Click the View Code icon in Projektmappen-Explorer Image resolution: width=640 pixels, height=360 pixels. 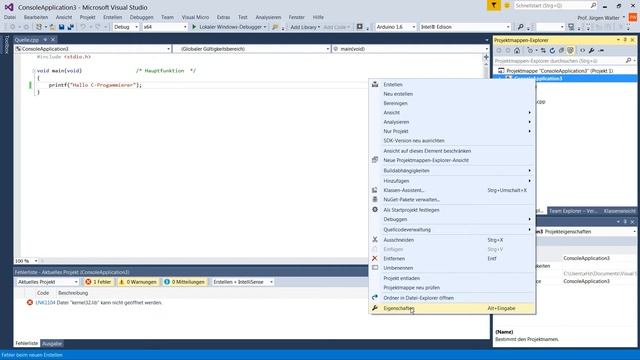coord(582,51)
